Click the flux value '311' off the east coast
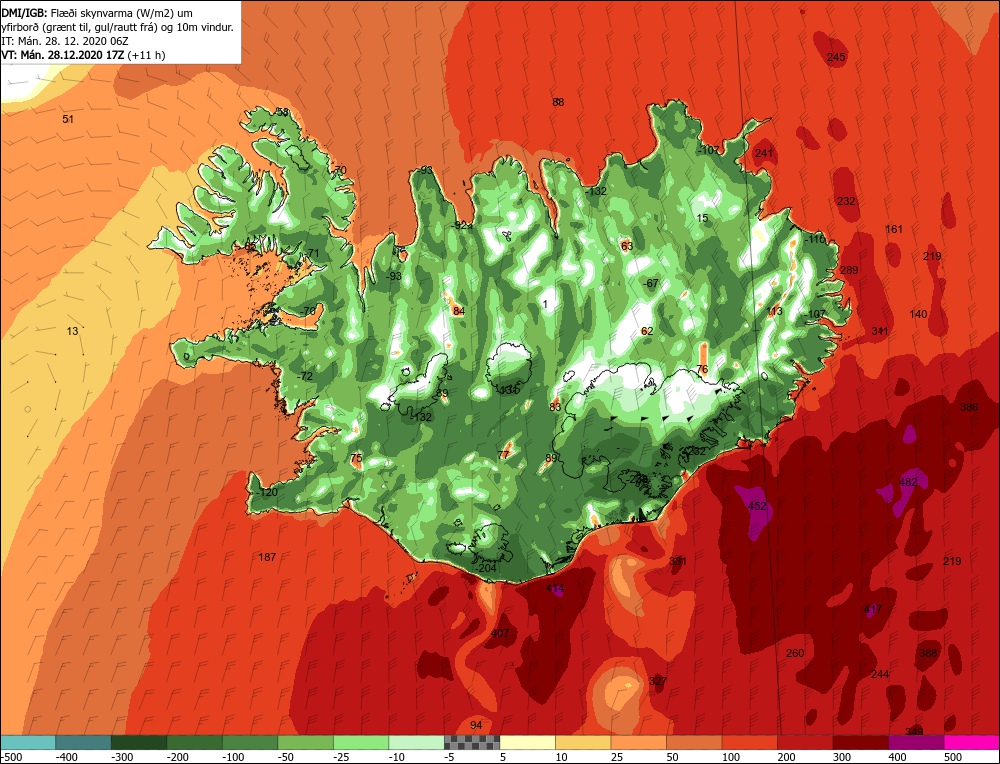Image resolution: width=1000 pixels, height=764 pixels. [879, 331]
